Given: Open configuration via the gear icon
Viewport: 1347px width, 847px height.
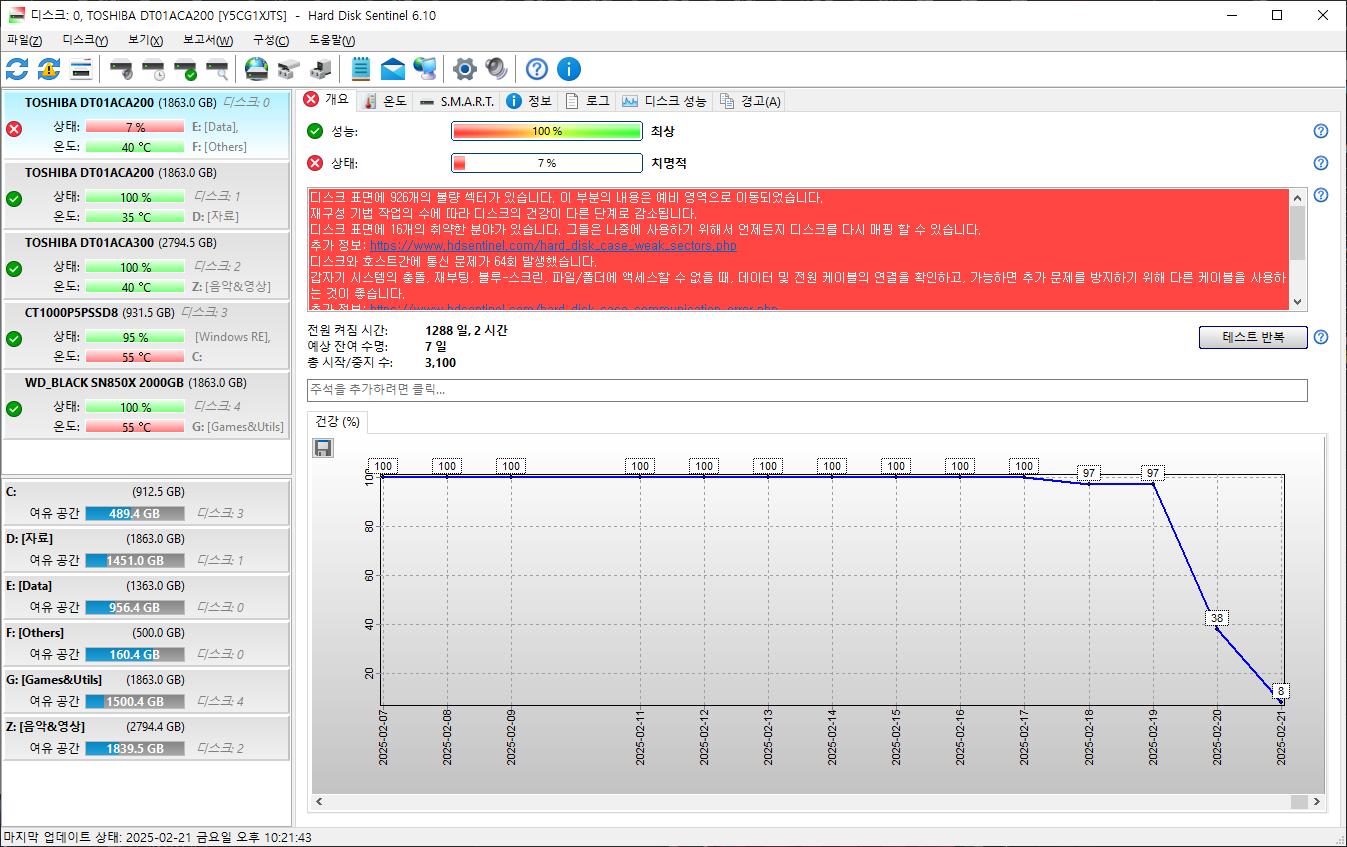Looking at the screenshot, I should [x=464, y=69].
